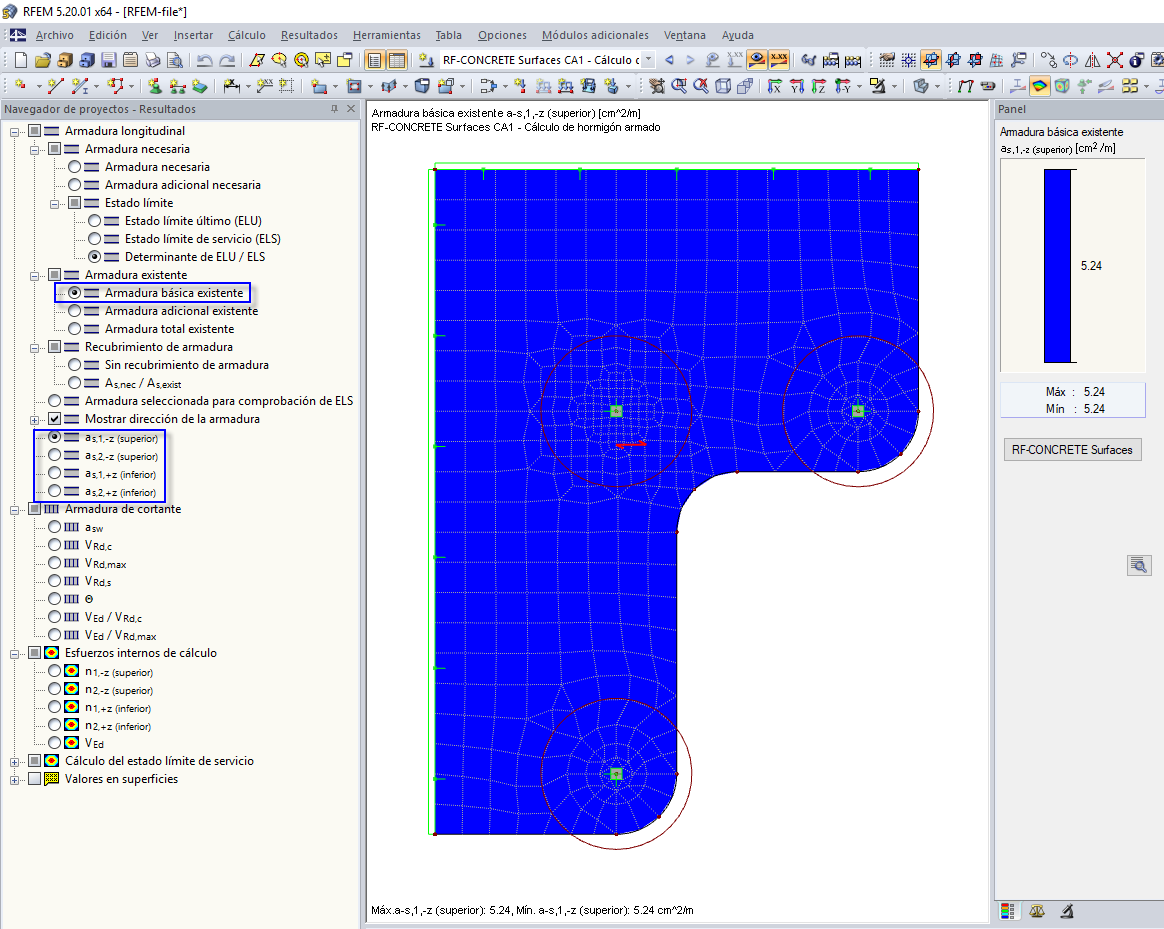
Task: Open the Resultados menu
Action: click(309, 35)
